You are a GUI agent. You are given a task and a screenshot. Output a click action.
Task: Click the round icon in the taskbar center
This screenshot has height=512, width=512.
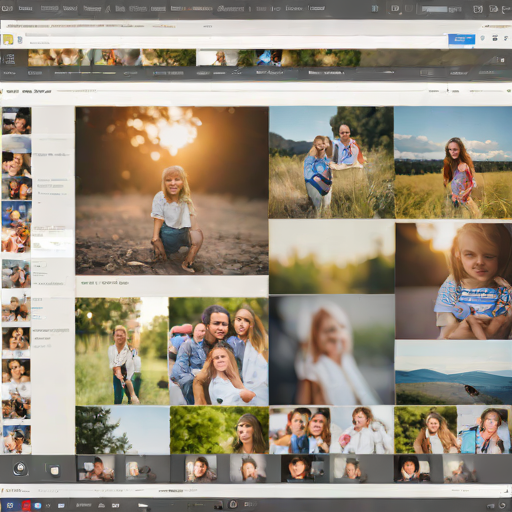[233, 504]
